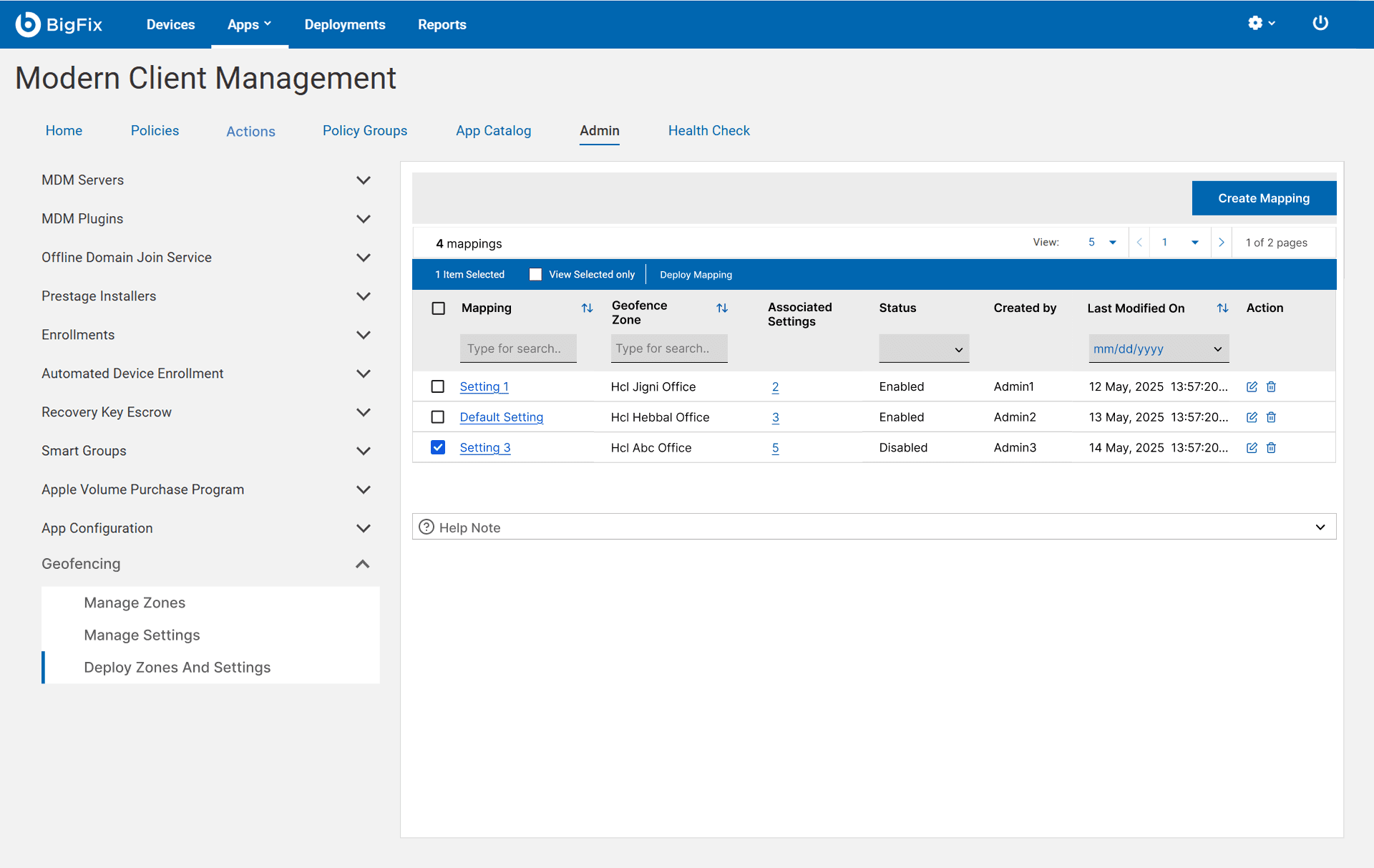
Task: Open the Setting 1 link
Action: pyautogui.click(x=484, y=386)
